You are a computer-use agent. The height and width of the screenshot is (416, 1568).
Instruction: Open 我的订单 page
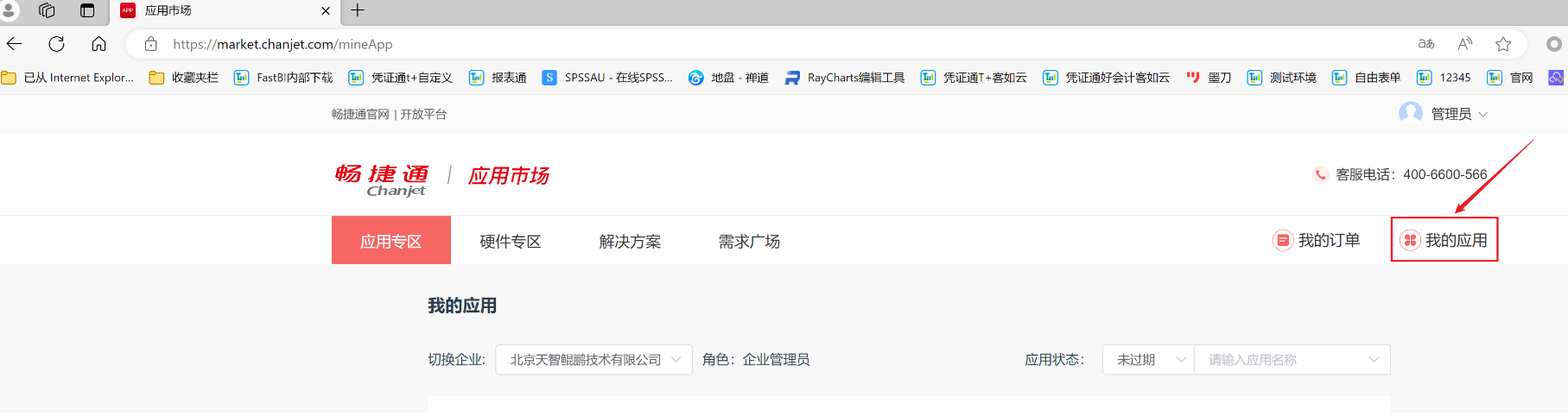tap(1317, 240)
